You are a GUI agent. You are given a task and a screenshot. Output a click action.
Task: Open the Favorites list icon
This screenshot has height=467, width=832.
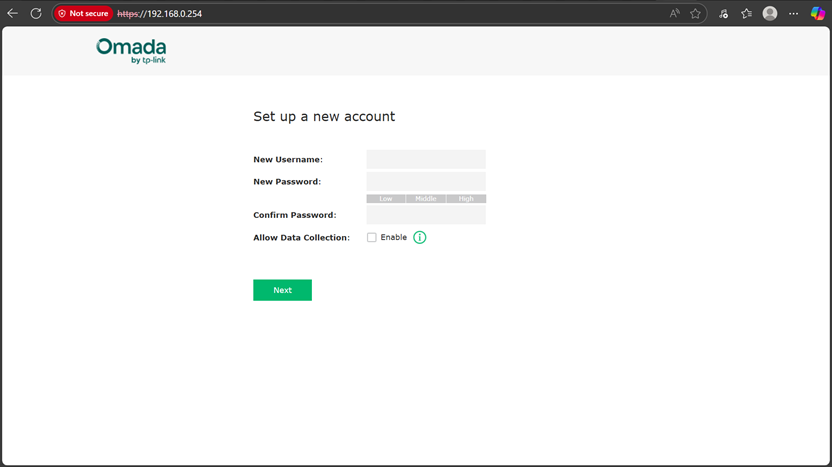point(746,14)
